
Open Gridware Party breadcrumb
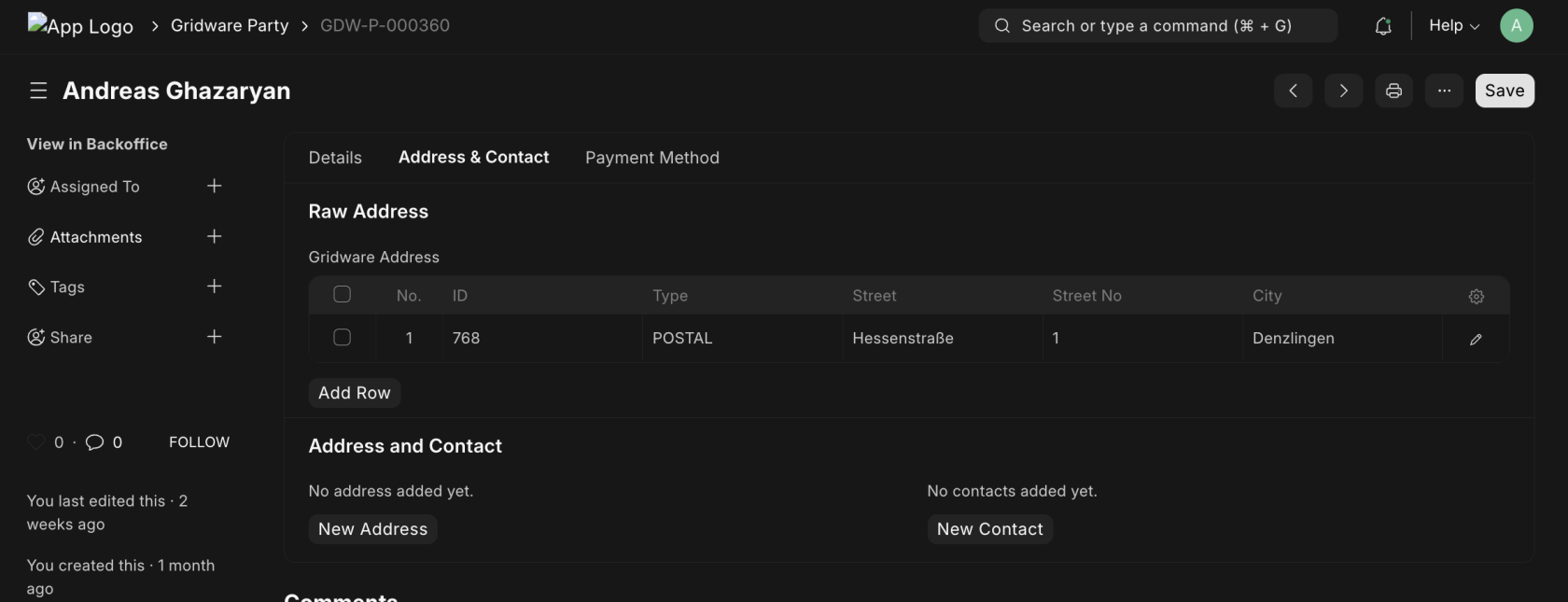230,25
